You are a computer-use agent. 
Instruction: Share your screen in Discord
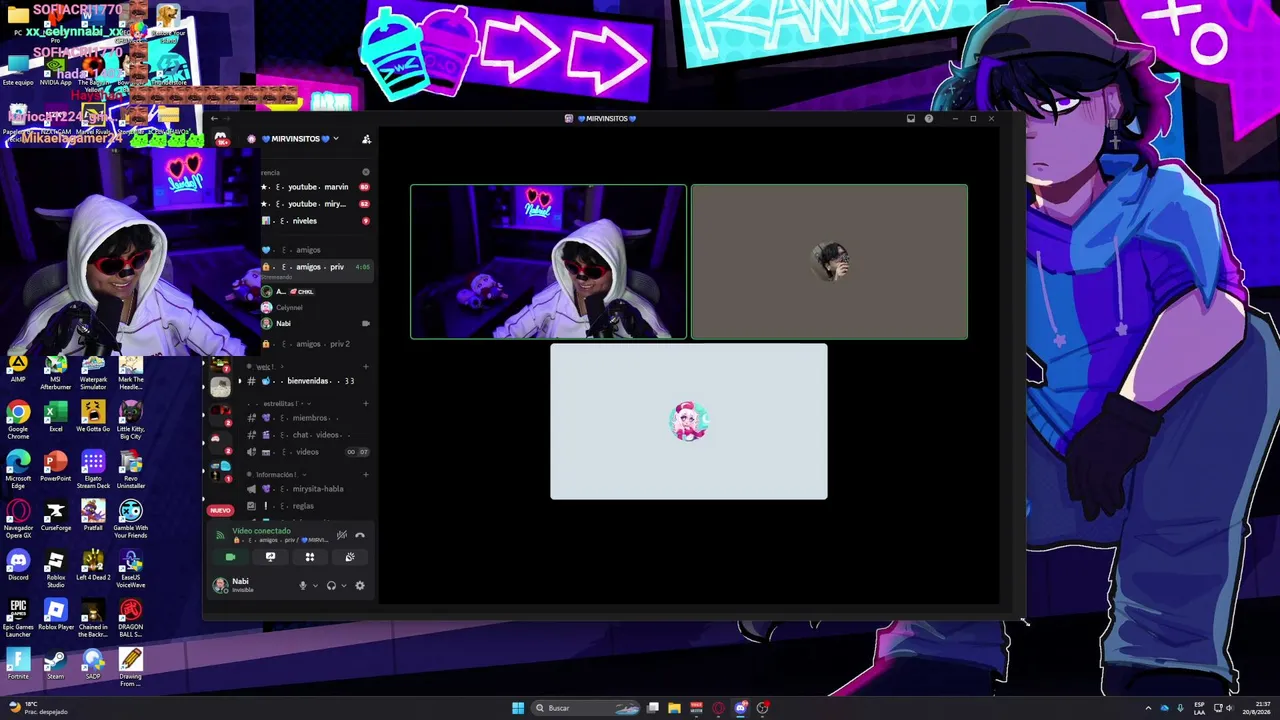coord(270,557)
